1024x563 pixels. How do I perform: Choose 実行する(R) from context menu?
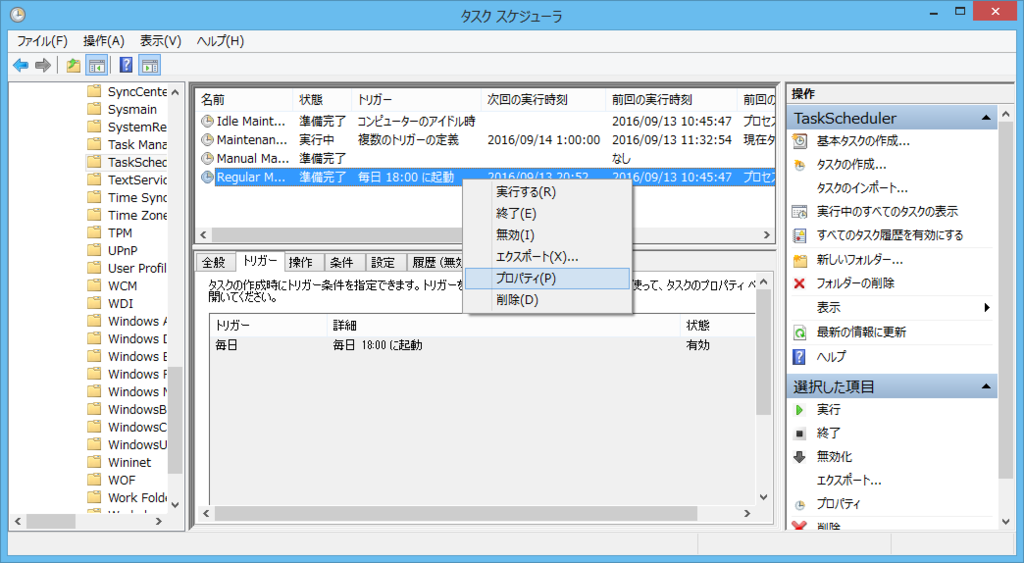[547, 192]
